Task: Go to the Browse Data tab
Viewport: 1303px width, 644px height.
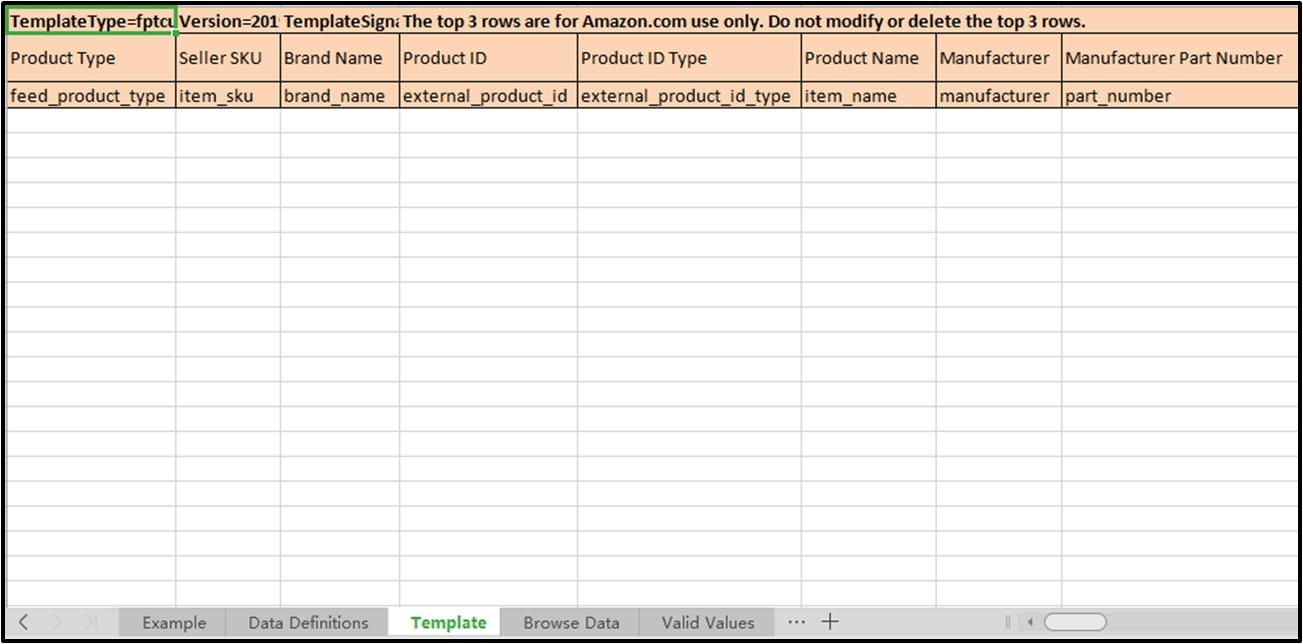Action: point(571,622)
